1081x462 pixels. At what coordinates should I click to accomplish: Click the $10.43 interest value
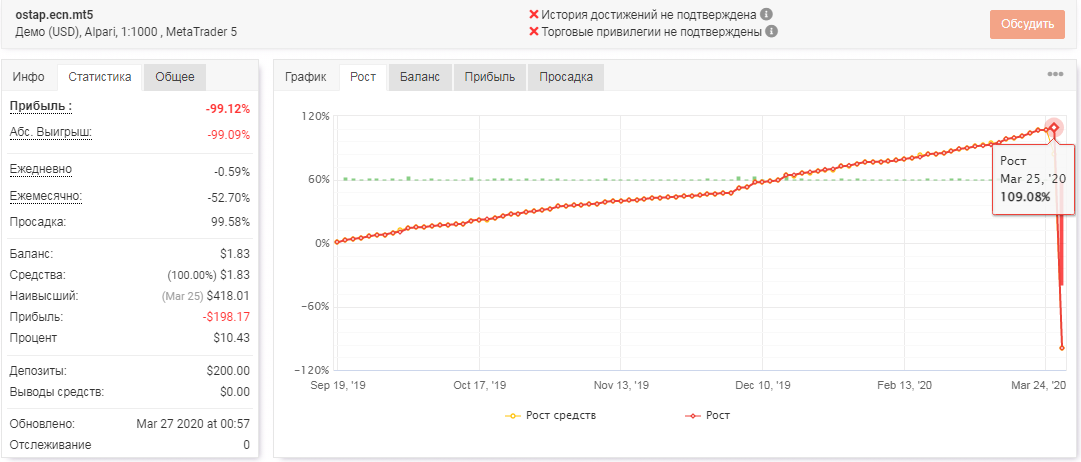pyautogui.click(x=232, y=338)
